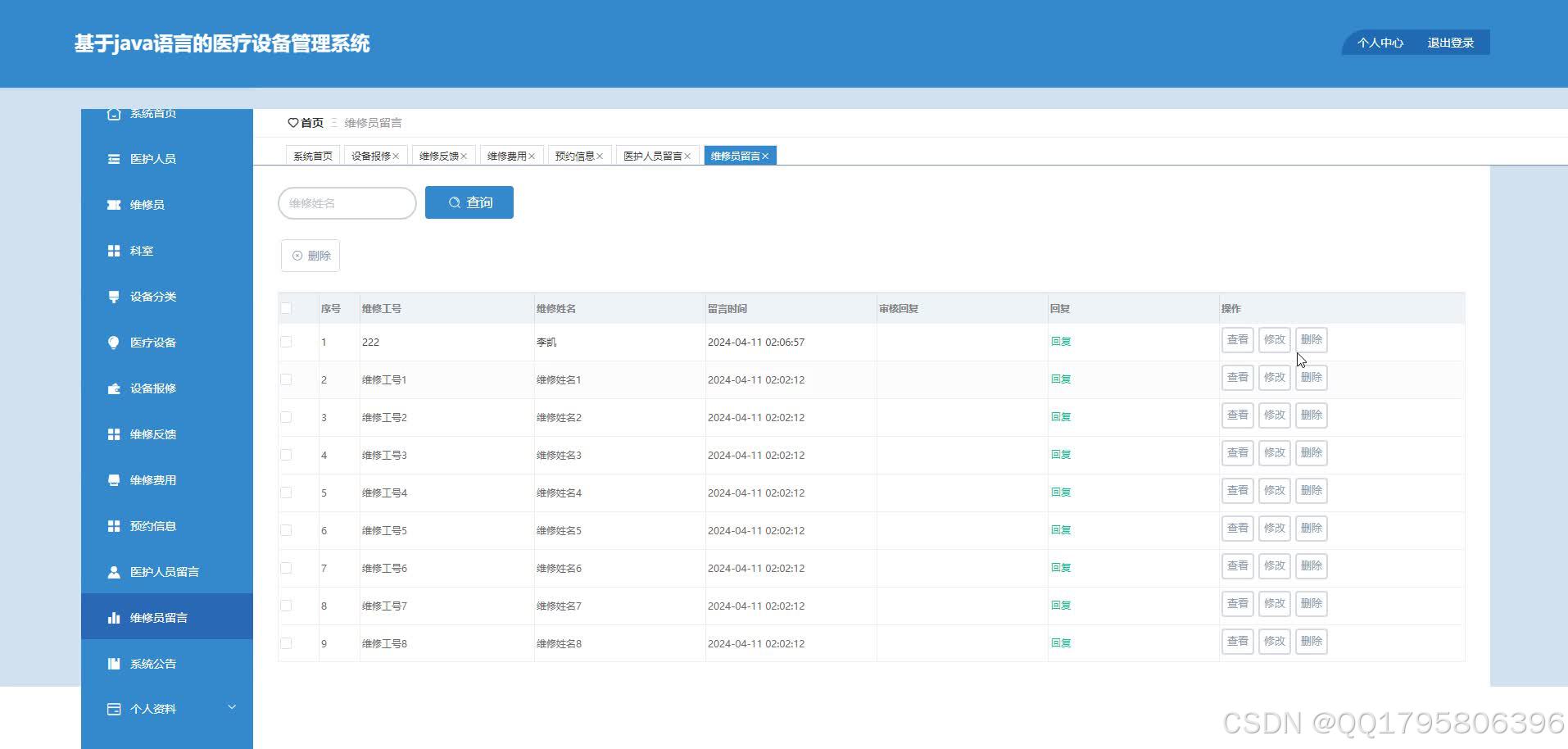Switch to the 系统首页 tab
1568x749 pixels.
(313, 156)
